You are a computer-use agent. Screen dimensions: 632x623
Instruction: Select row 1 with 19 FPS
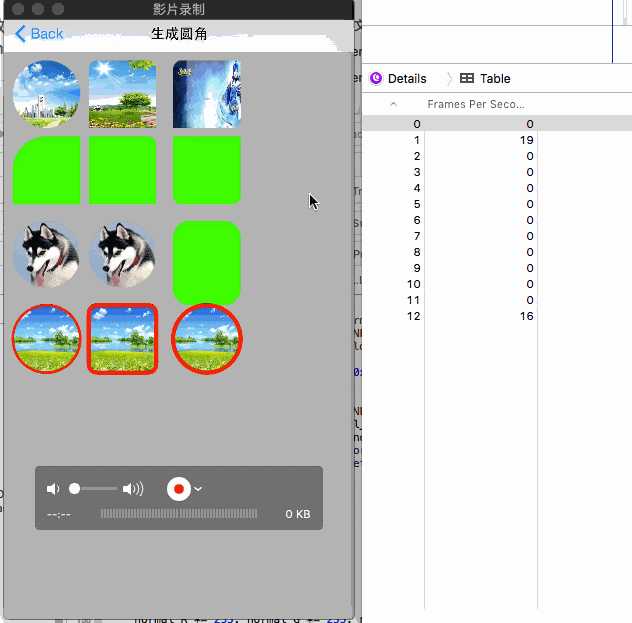(x=497, y=140)
